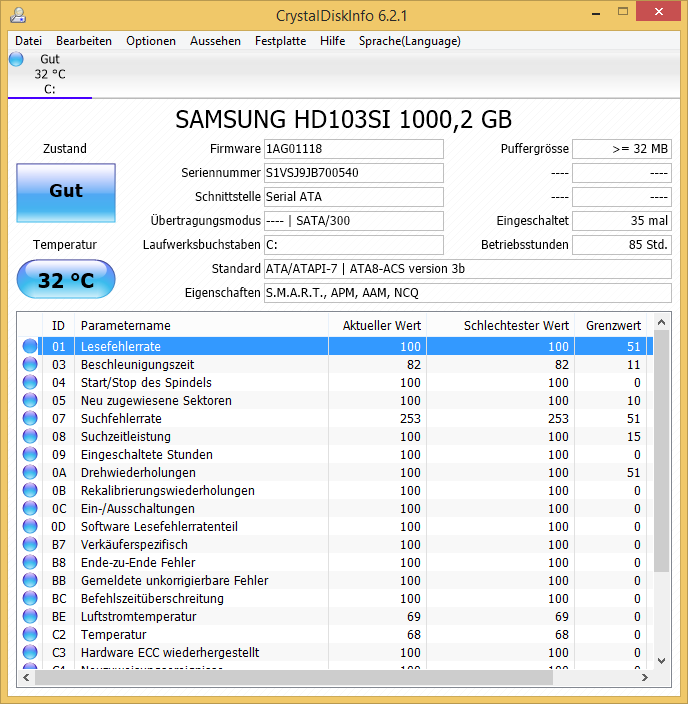Viewport: 688px width, 704px height.
Task: Click the Parametername column header
Action: coord(202,326)
